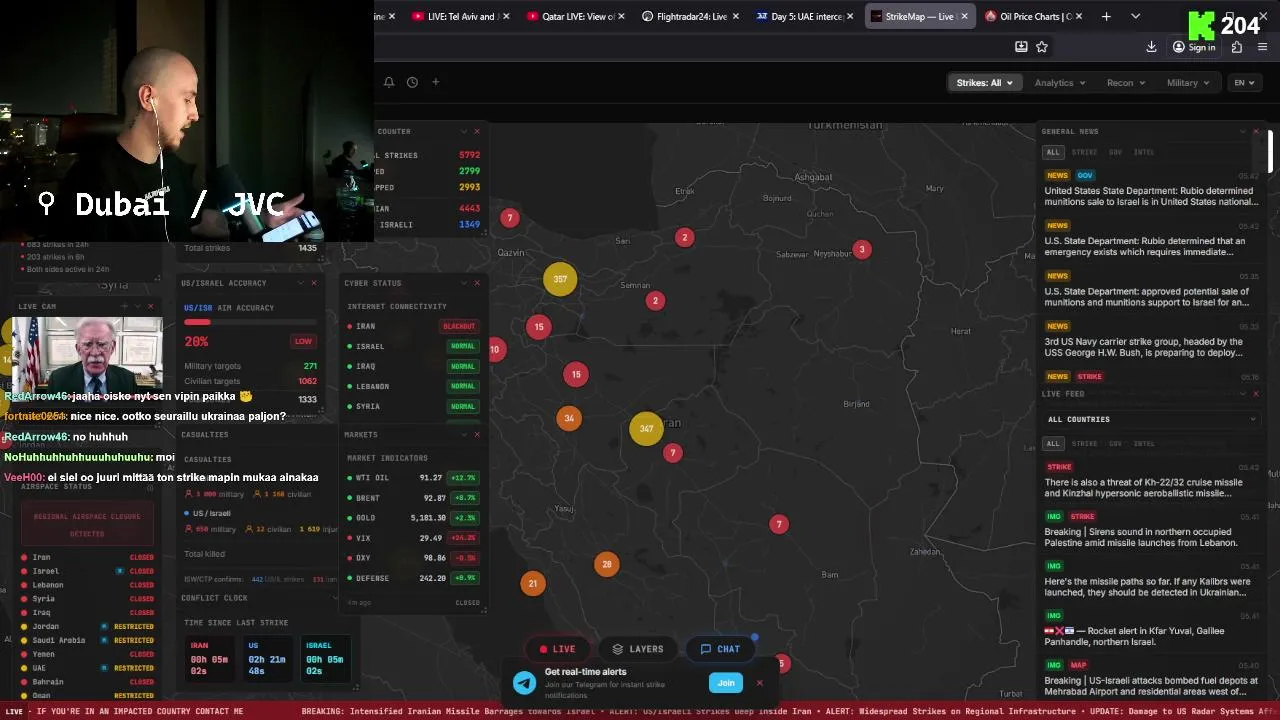This screenshot has width=1280, height=720.
Task: Select GOV filter in General News
Action: 1115,152
